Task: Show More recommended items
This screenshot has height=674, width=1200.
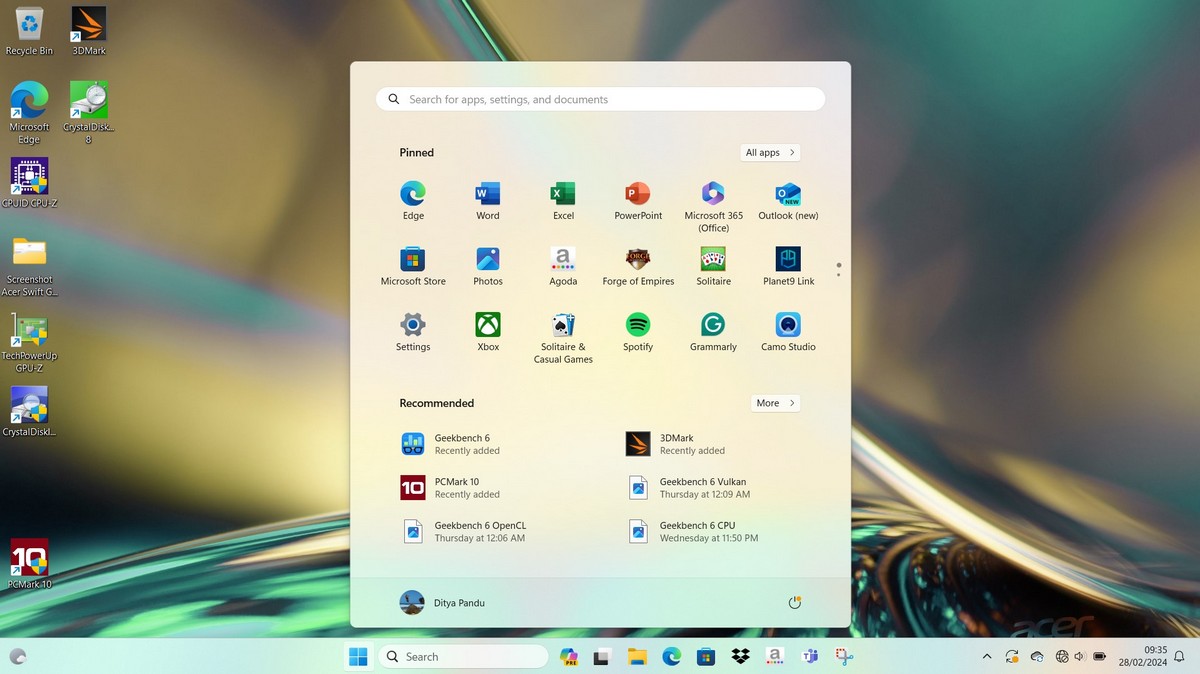Action: 776,403
